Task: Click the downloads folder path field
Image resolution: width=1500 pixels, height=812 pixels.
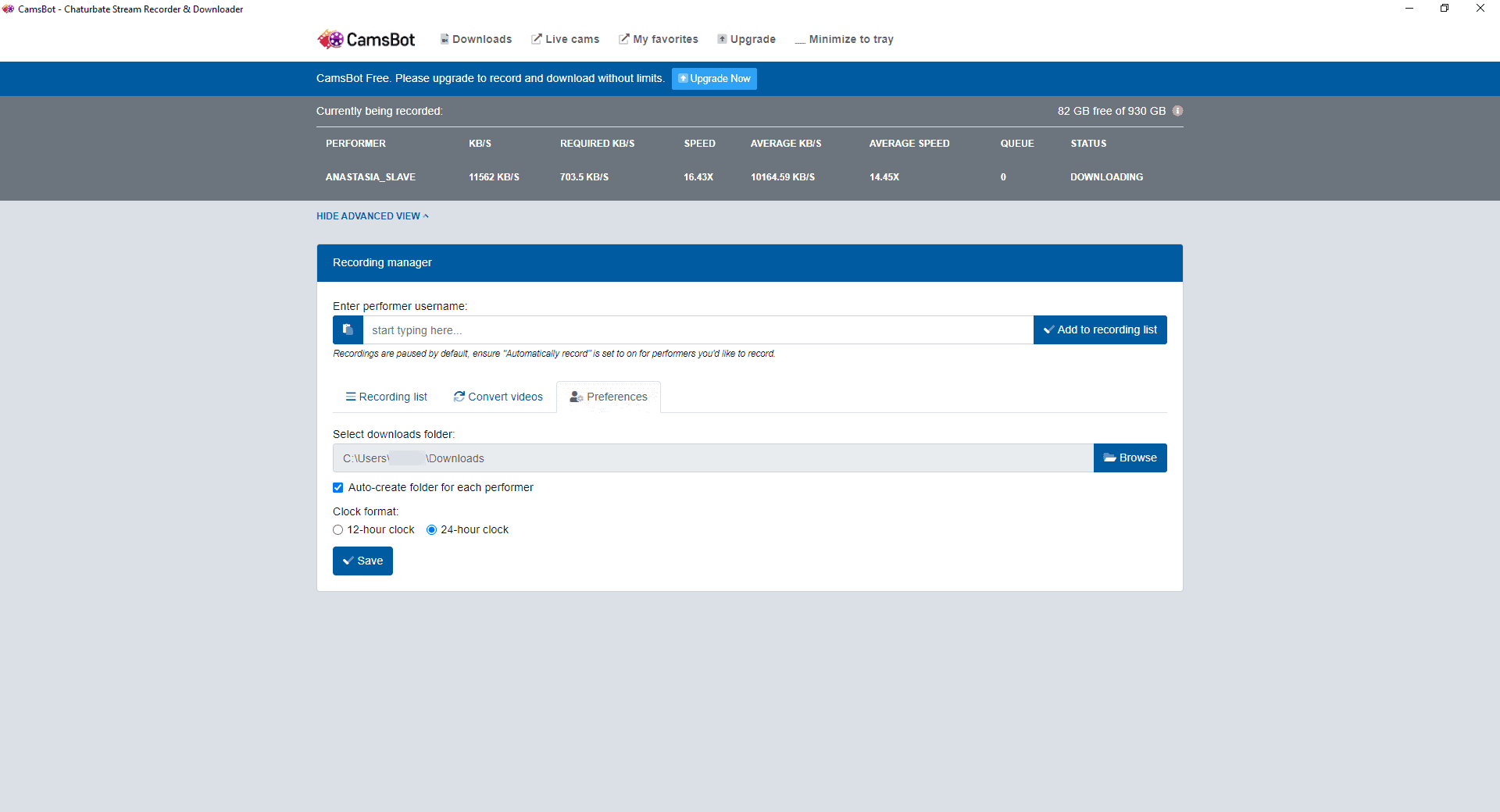Action: tap(713, 458)
